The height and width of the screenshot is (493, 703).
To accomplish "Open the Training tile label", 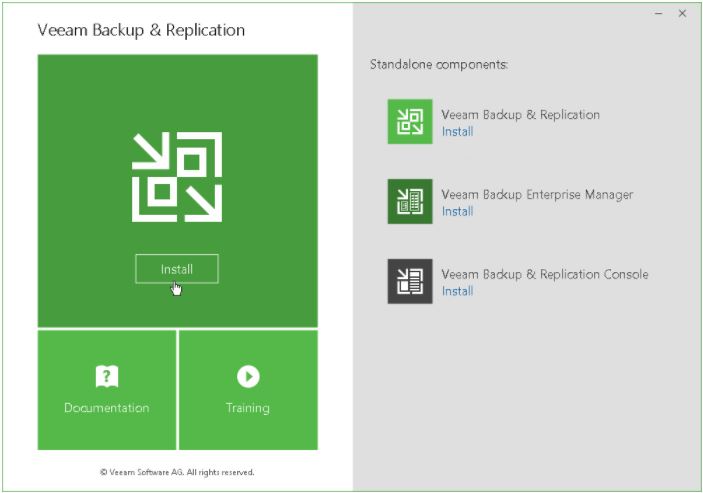I will (248, 408).
